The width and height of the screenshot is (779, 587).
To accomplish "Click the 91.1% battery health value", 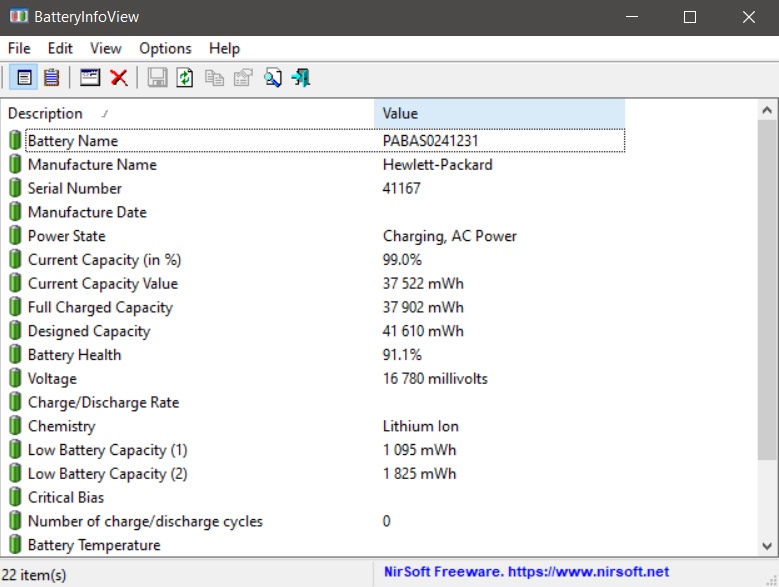I will click(x=402, y=355).
